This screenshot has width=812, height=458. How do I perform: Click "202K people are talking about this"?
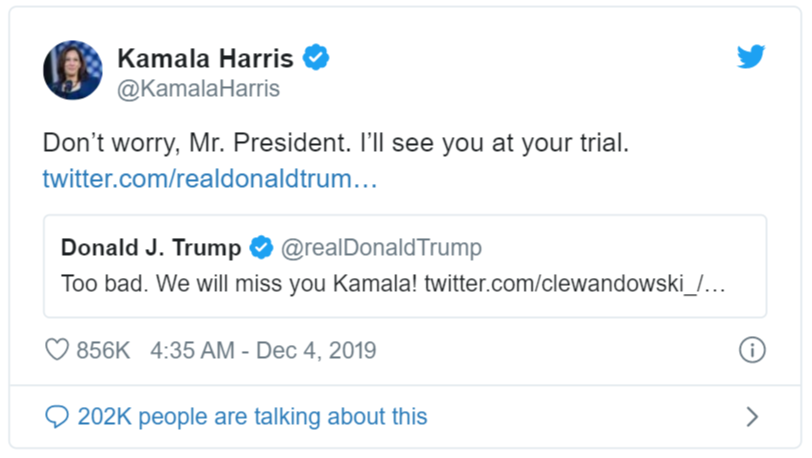pyautogui.click(x=252, y=417)
